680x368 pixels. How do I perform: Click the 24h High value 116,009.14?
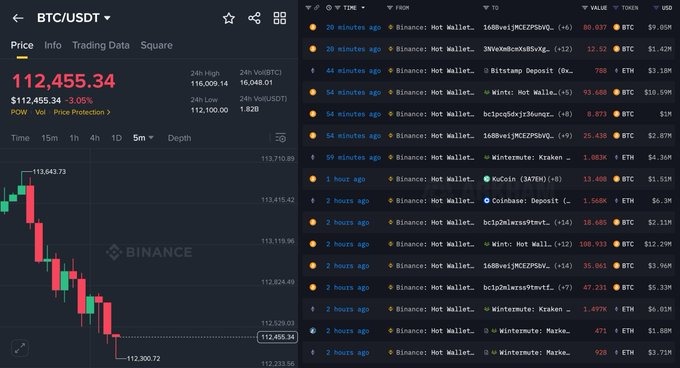209,83
